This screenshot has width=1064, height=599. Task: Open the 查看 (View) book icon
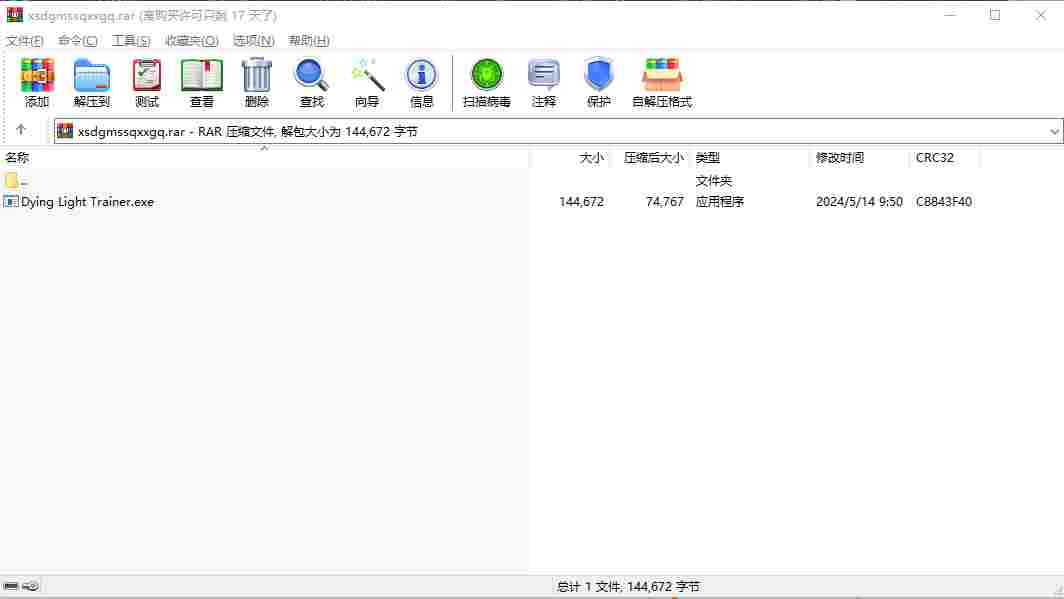[x=202, y=83]
